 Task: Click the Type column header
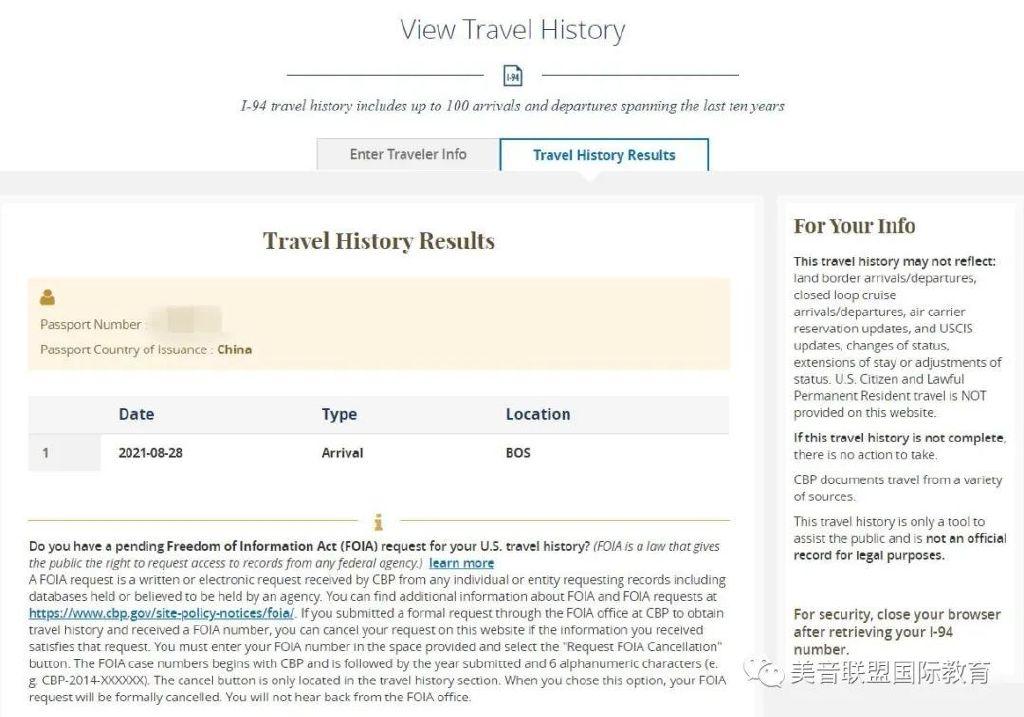tap(339, 414)
